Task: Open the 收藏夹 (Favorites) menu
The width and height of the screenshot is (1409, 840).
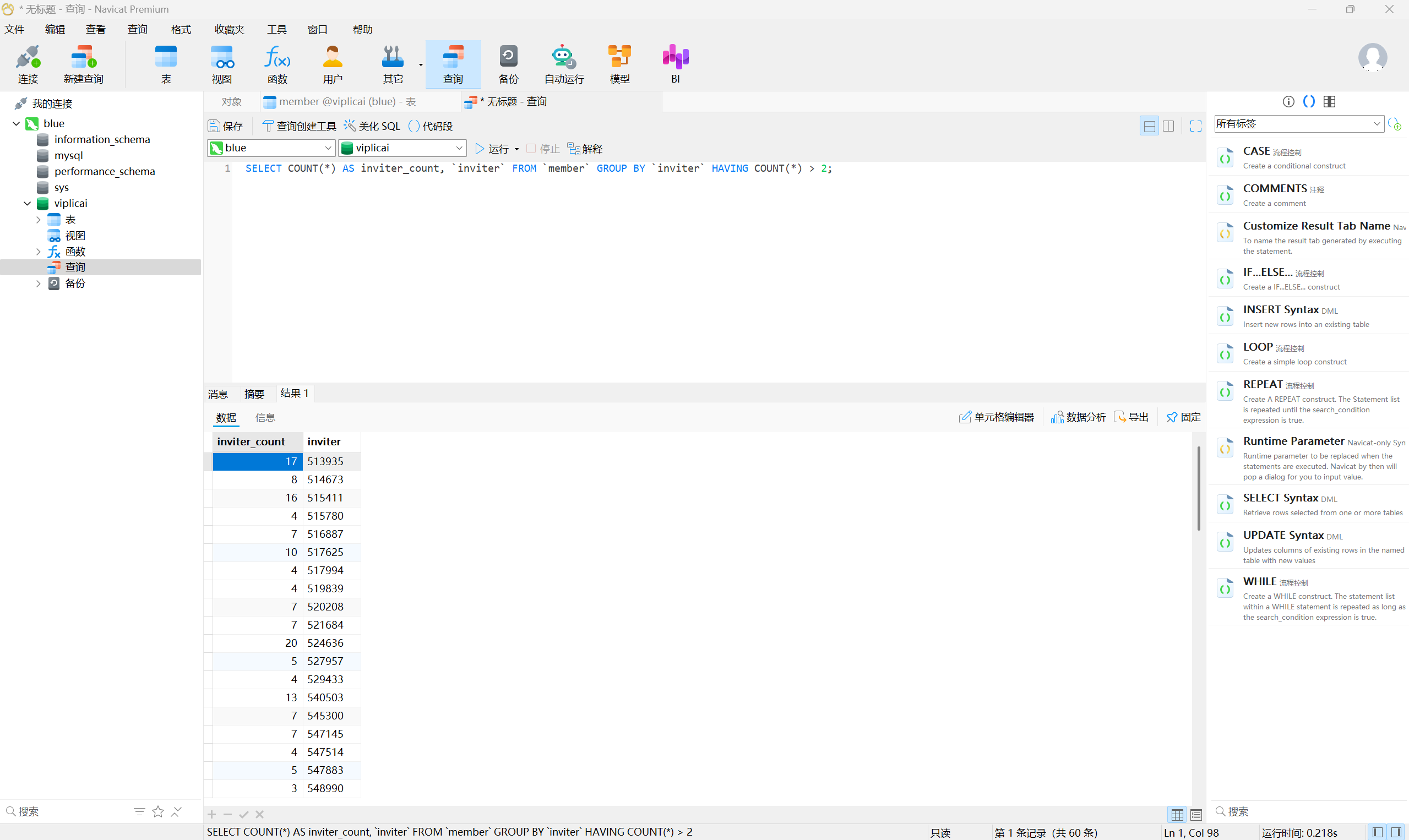Action: pyautogui.click(x=229, y=29)
